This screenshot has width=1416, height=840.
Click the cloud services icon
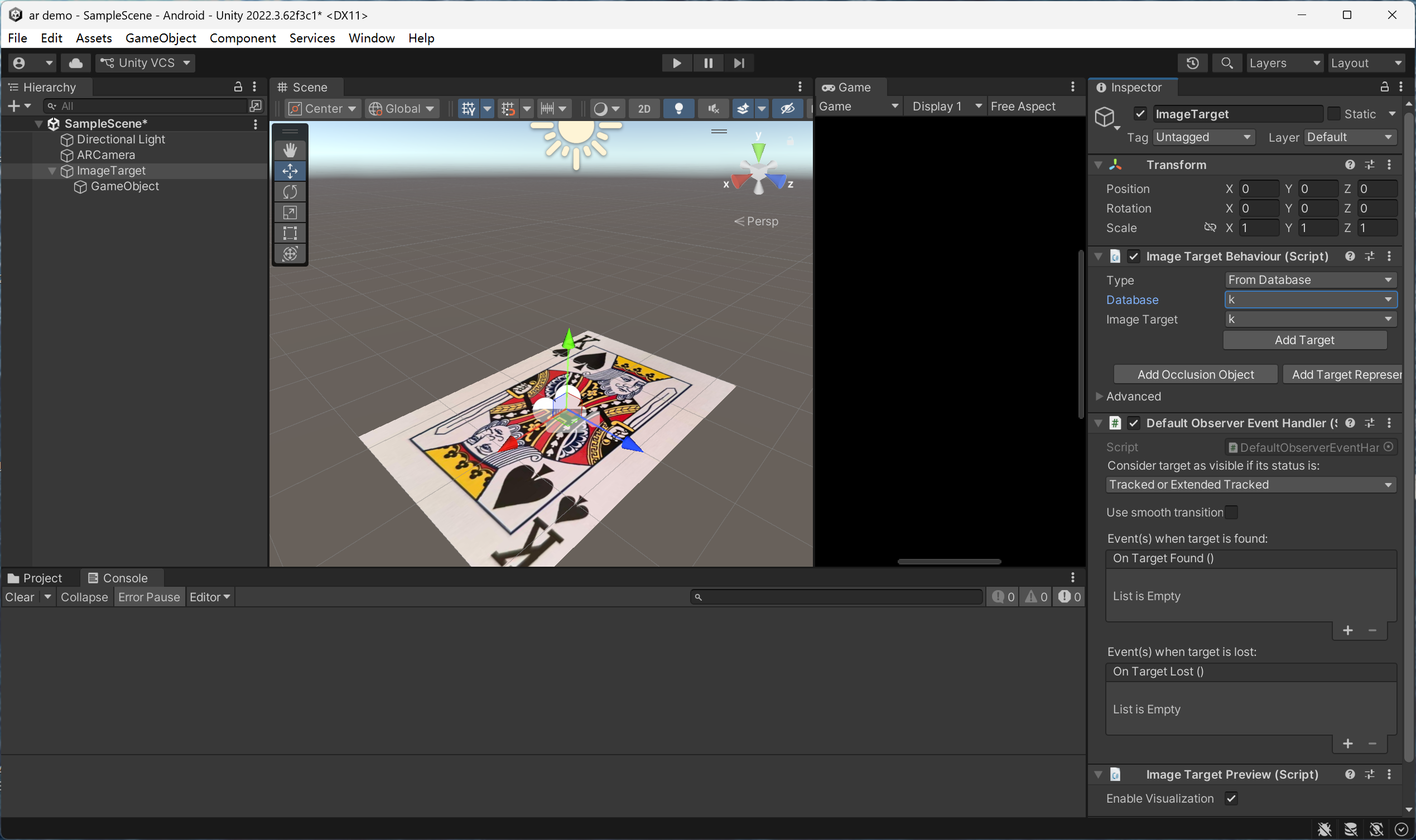75,63
